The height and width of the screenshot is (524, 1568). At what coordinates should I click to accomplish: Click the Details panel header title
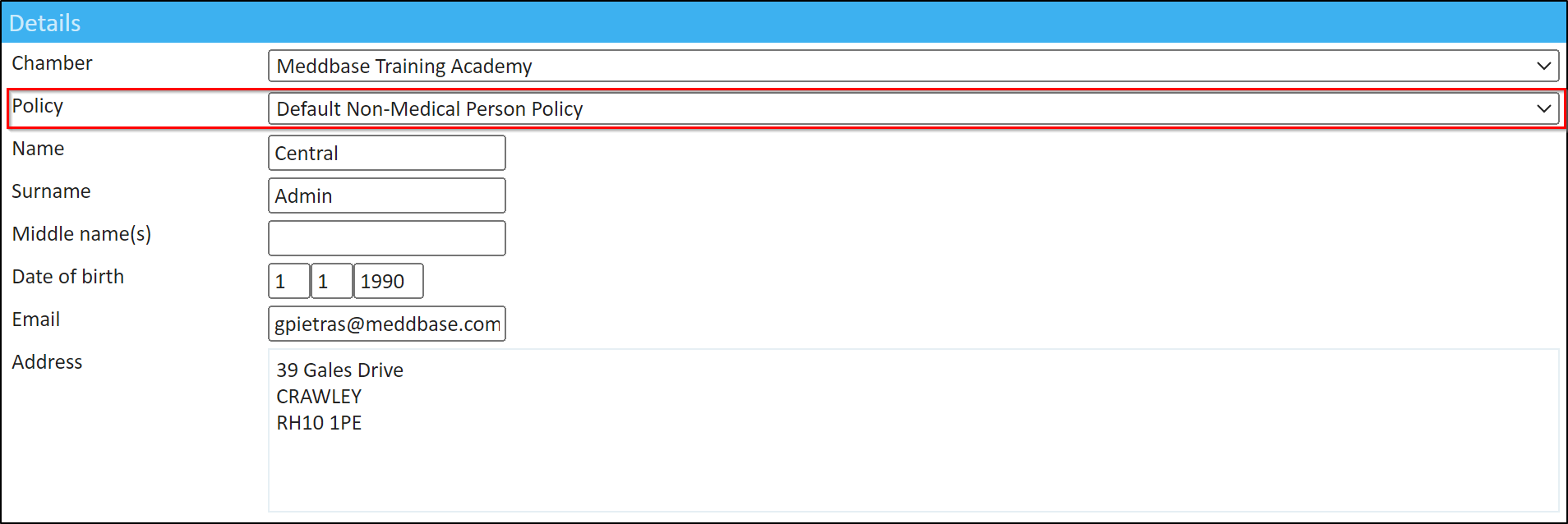point(45,23)
